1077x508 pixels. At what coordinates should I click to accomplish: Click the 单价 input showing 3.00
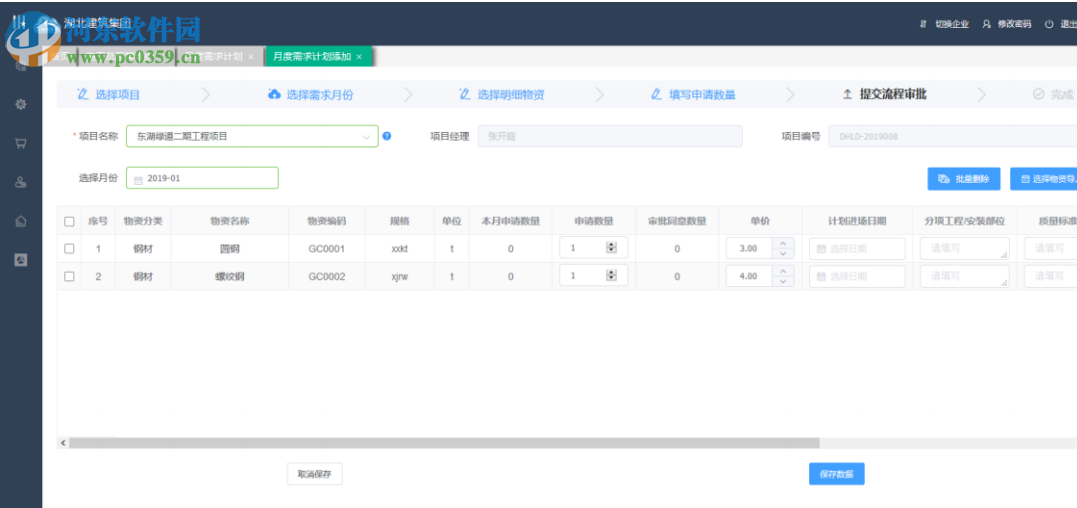(749, 249)
